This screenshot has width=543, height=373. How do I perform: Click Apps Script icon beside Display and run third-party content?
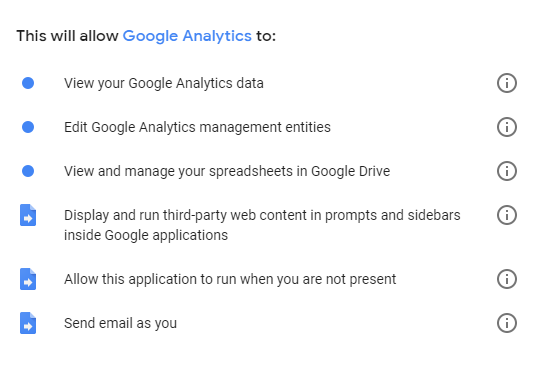(x=28, y=215)
